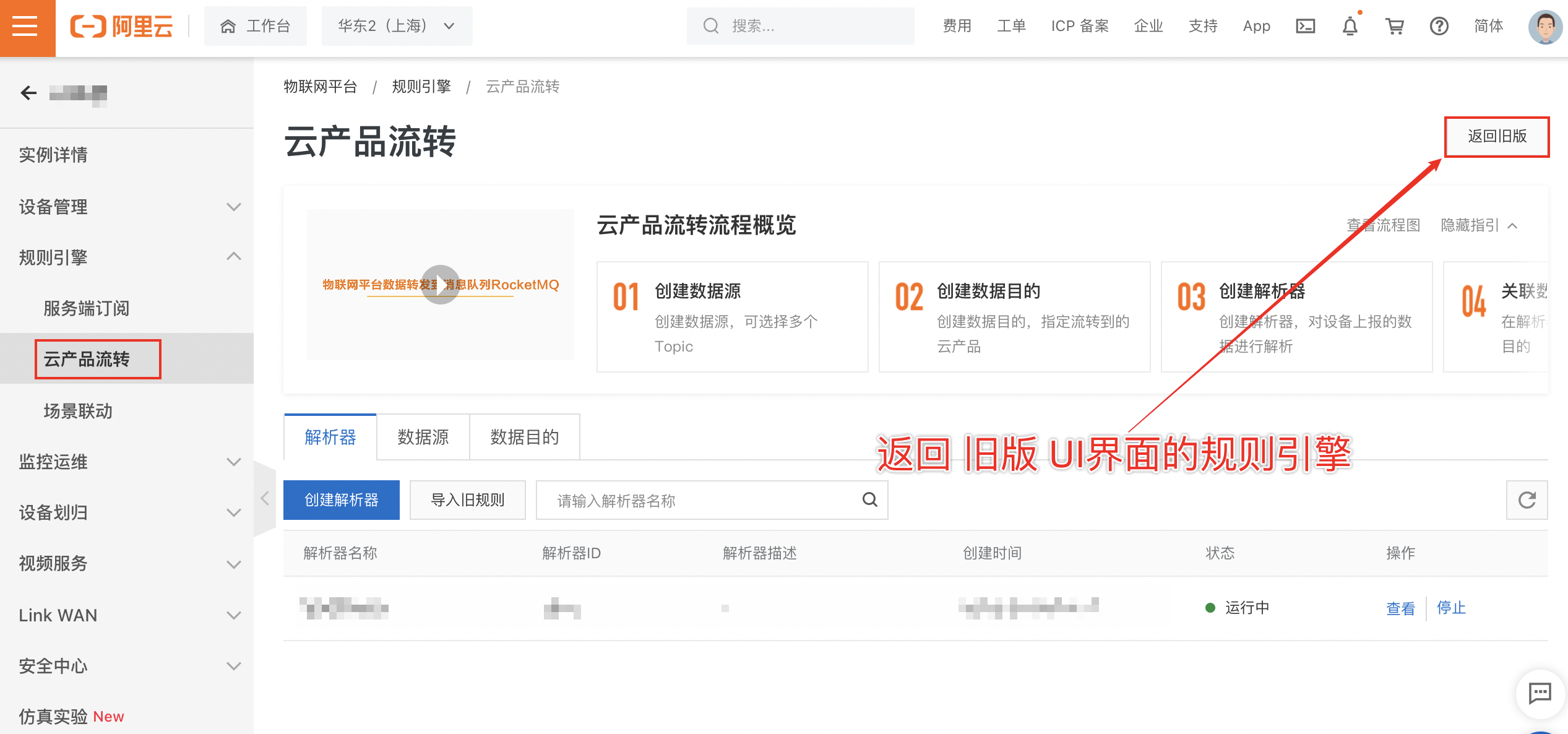This screenshot has height=734, width=1568.
Task: Play the RocketMQ tutorial video
Action: (x=440, y=285)
